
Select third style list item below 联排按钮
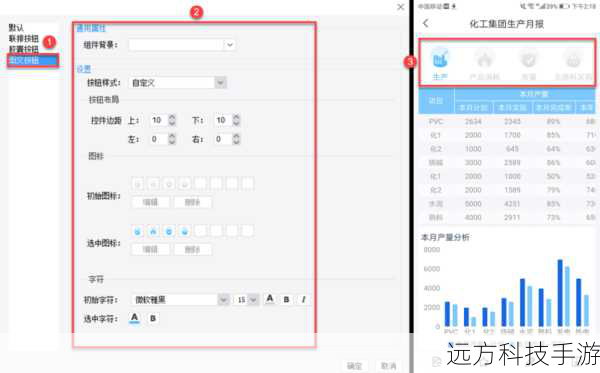[x=24, y=49]
